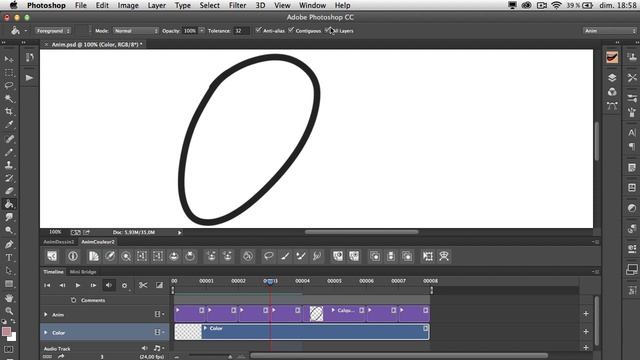Screen dimensions: 640x360
Task: Switch to the Mini Bridge tab
Action: pos(83,272)
